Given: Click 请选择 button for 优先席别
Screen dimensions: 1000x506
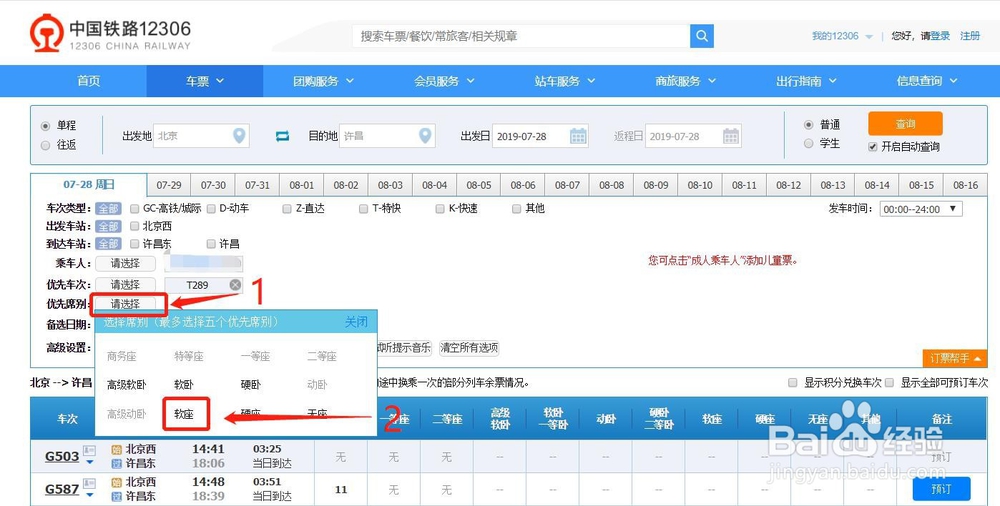Looking at the screenshot, I should coord(126,304).
